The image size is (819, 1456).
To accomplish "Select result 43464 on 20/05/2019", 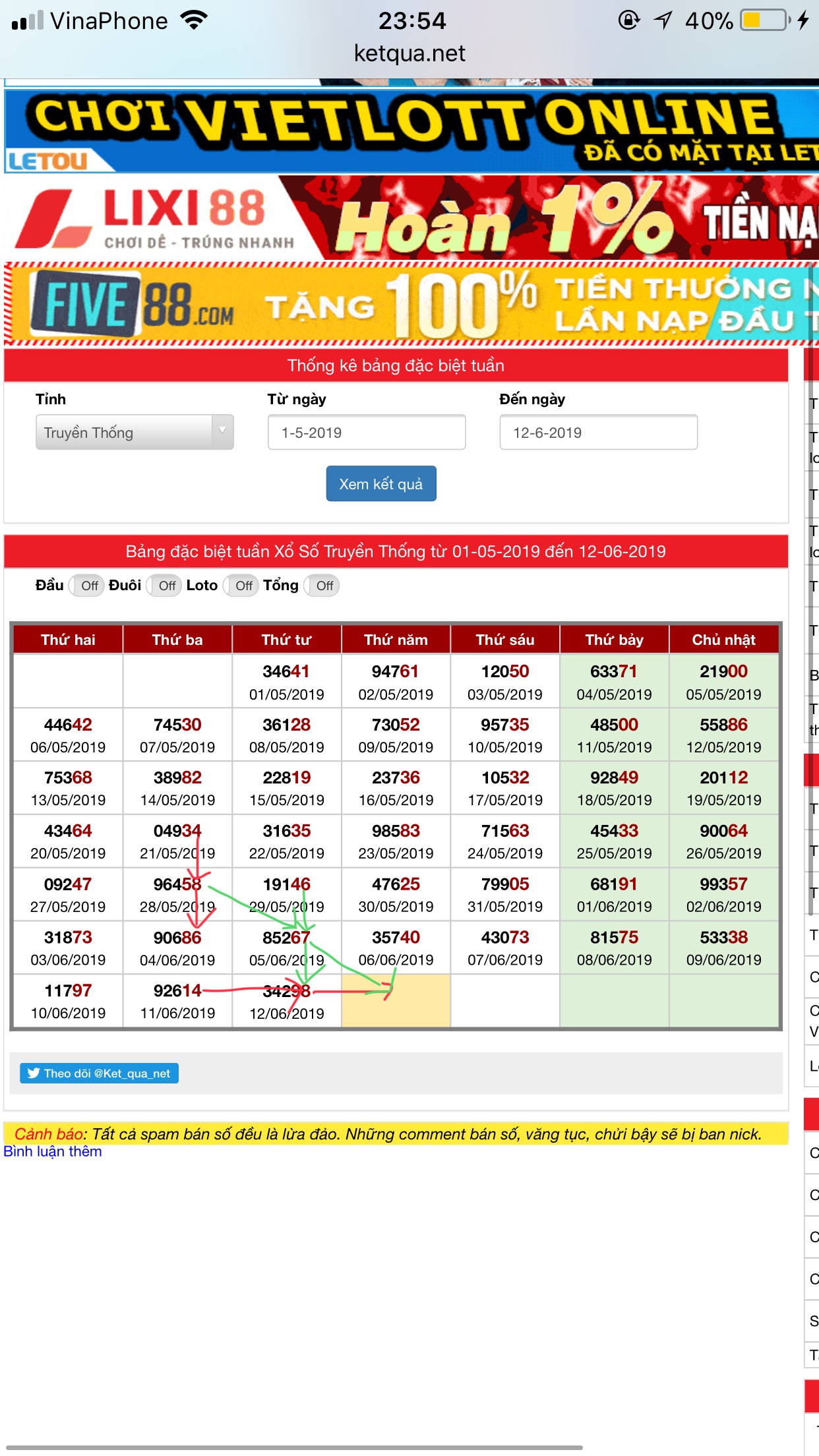I will (x=68, y=841).
